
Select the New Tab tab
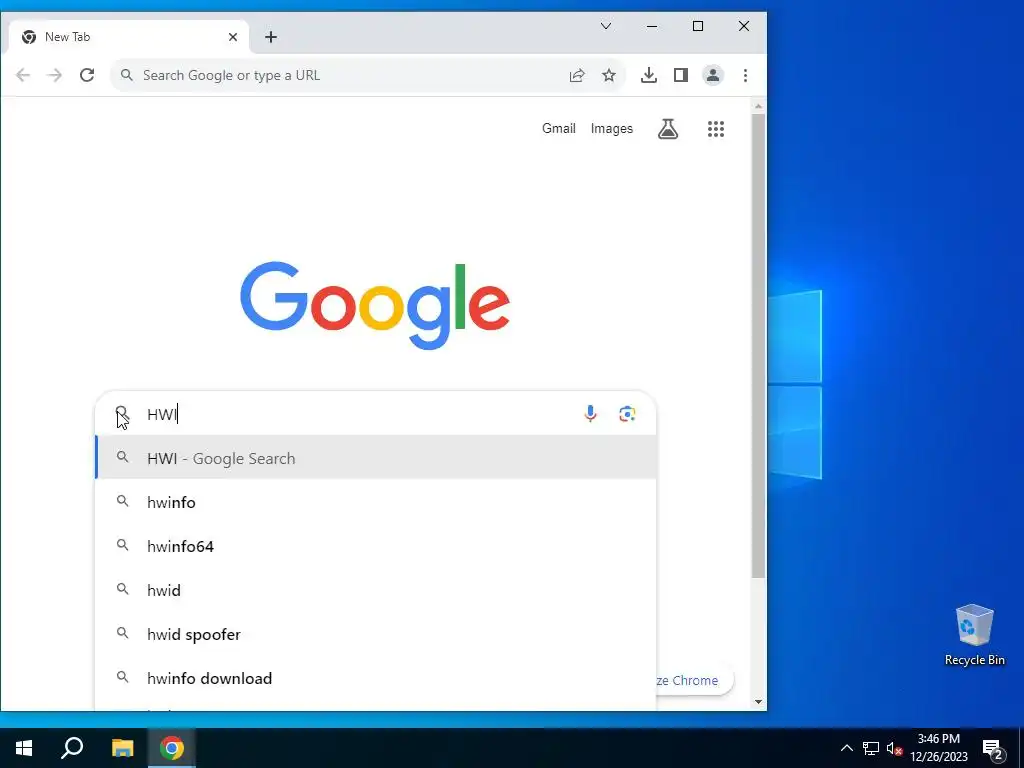(x=128, y=37)
